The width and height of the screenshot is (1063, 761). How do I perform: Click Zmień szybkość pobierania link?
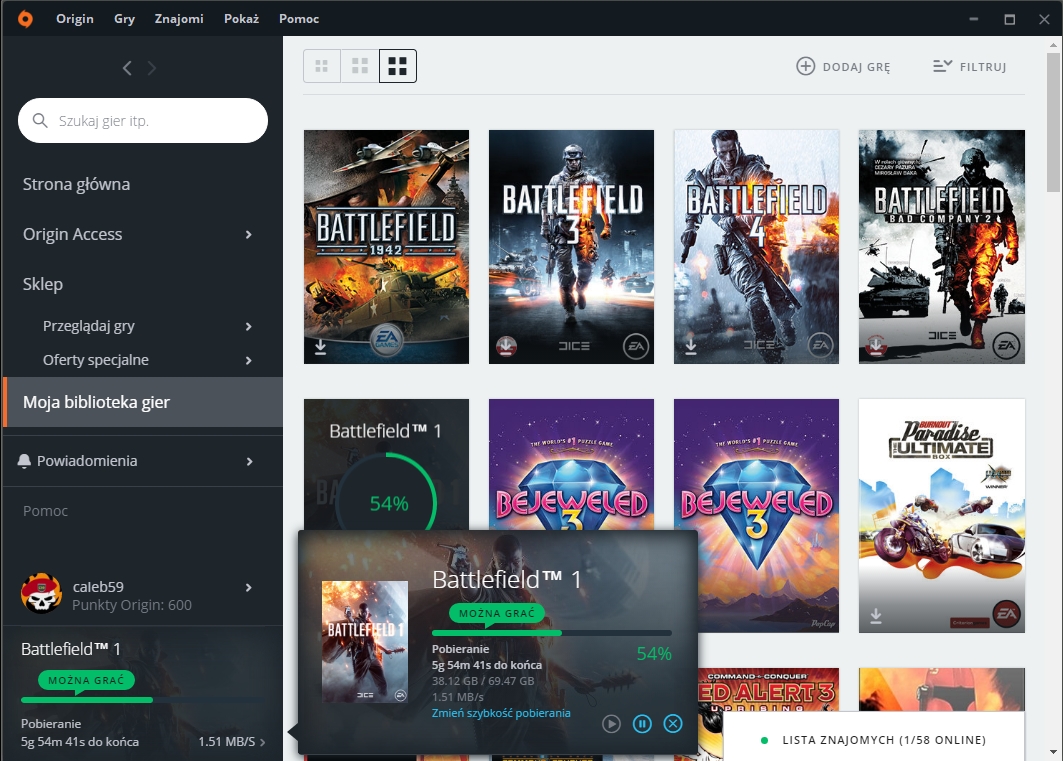coord(501,713)
